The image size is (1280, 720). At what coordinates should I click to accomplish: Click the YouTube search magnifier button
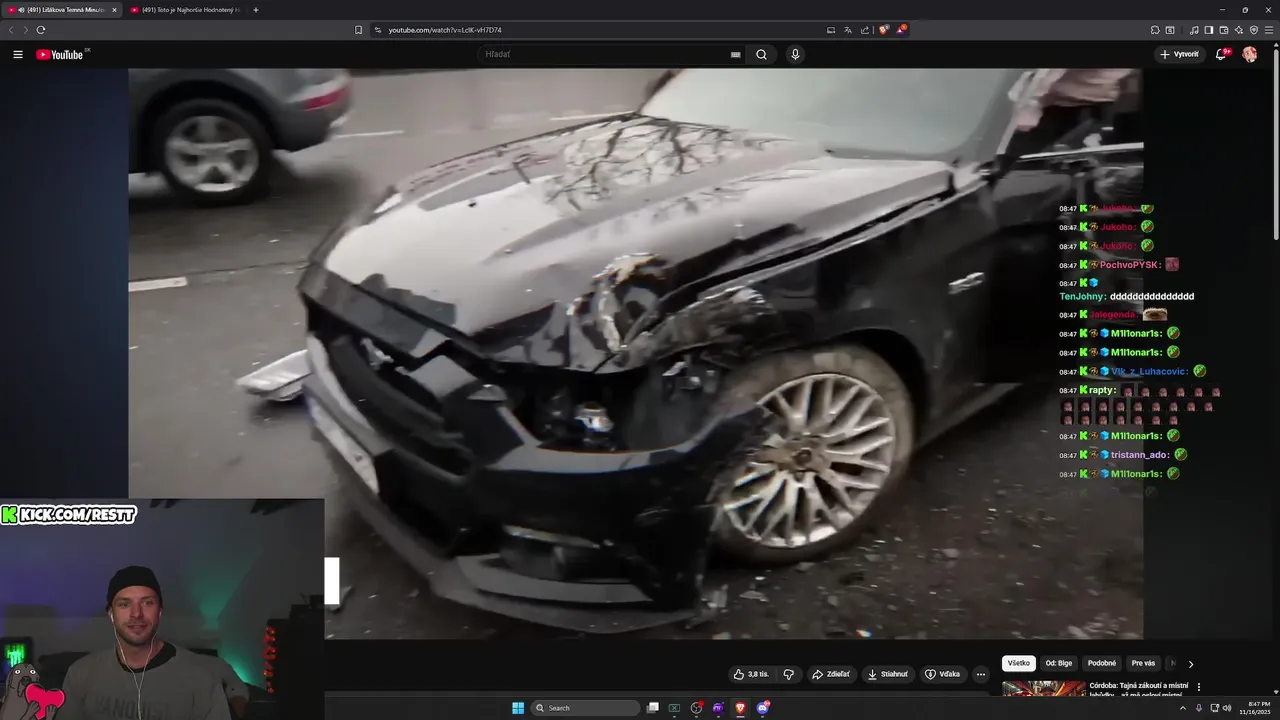pyautogui.click(x=761, y=54)
